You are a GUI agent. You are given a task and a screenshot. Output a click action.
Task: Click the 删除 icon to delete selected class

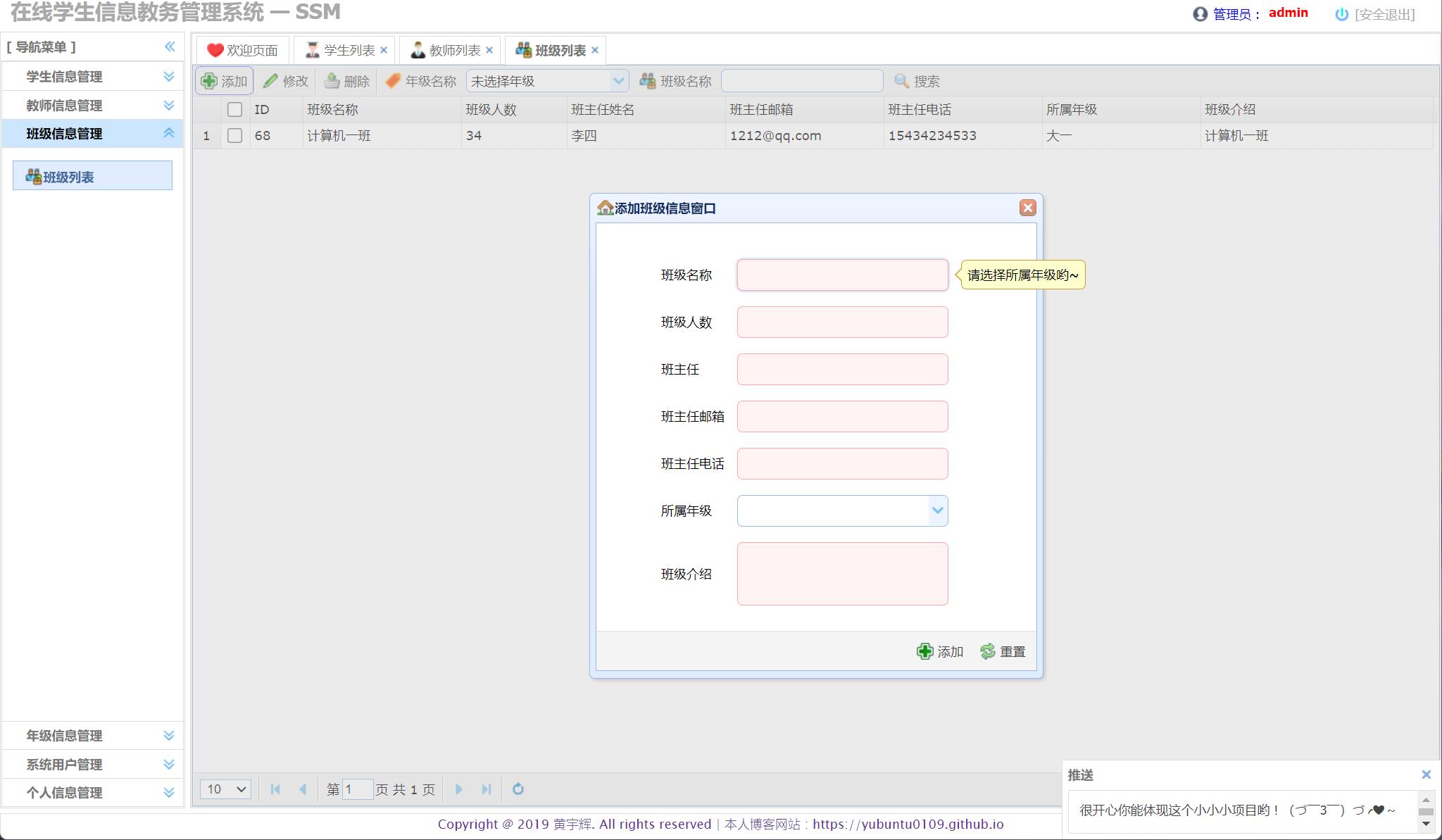332,80
